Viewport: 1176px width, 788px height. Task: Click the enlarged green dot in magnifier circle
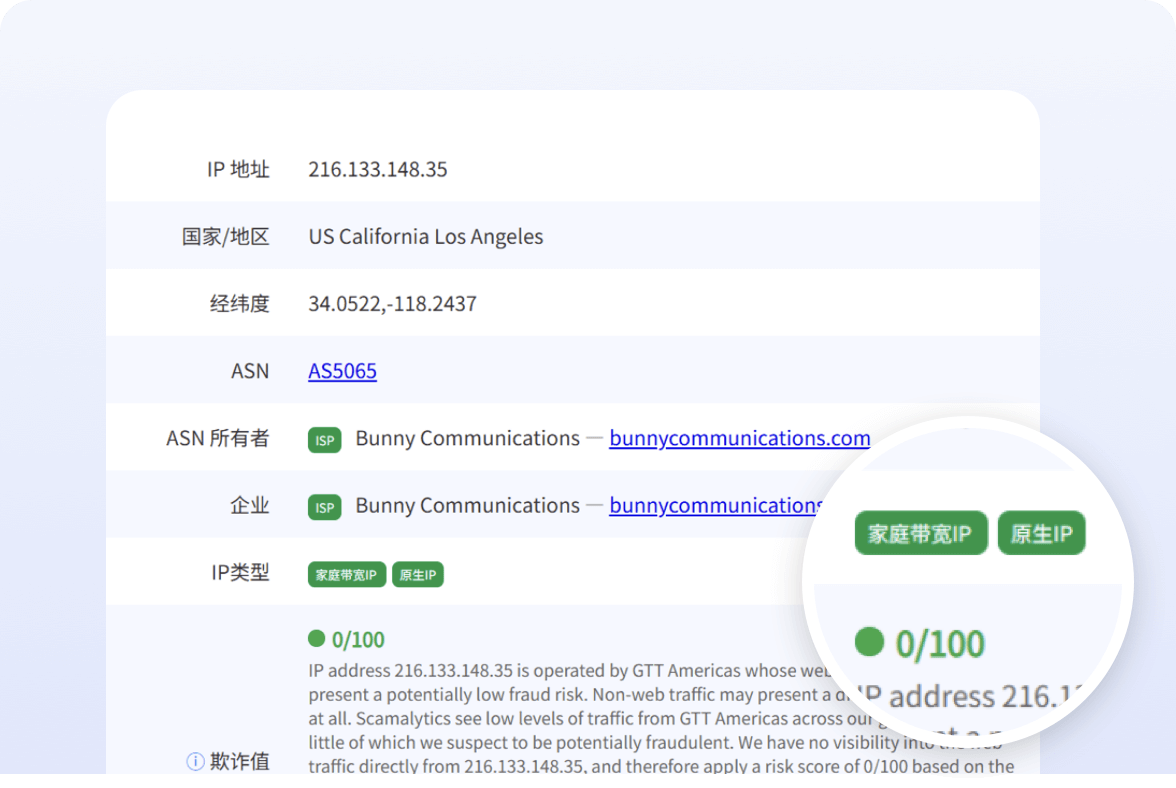869,642
